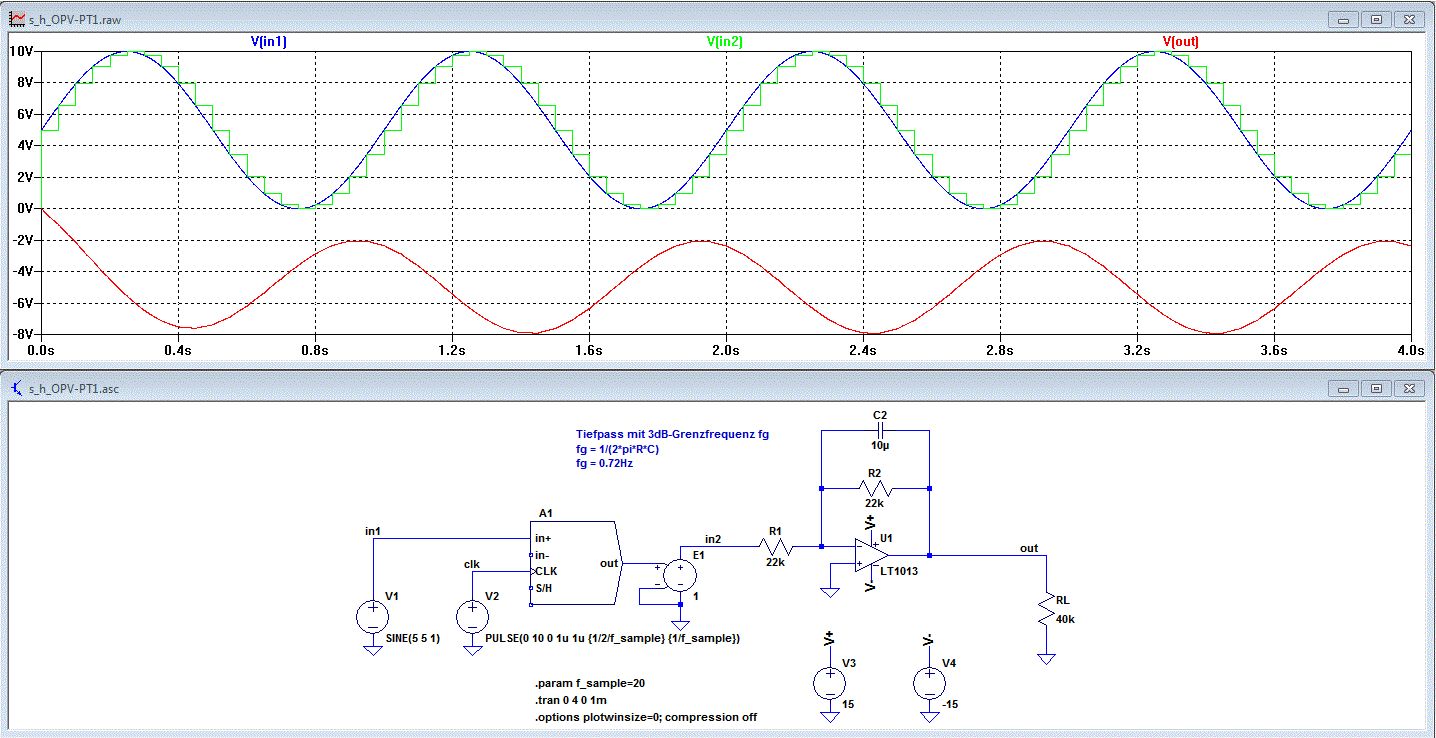Click the V1 sine voltage source symbol
This screenshot has height=738, width=1436.
pos(372,616)
